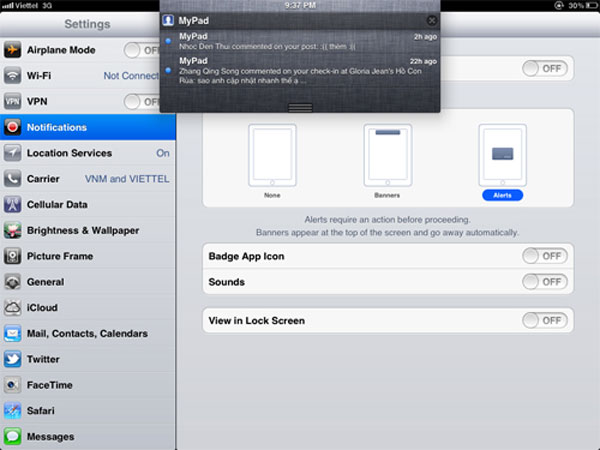Toggle the top OFF switch beside notification panel
This screenshot has height=450, width=600.
tap(545, 68)
